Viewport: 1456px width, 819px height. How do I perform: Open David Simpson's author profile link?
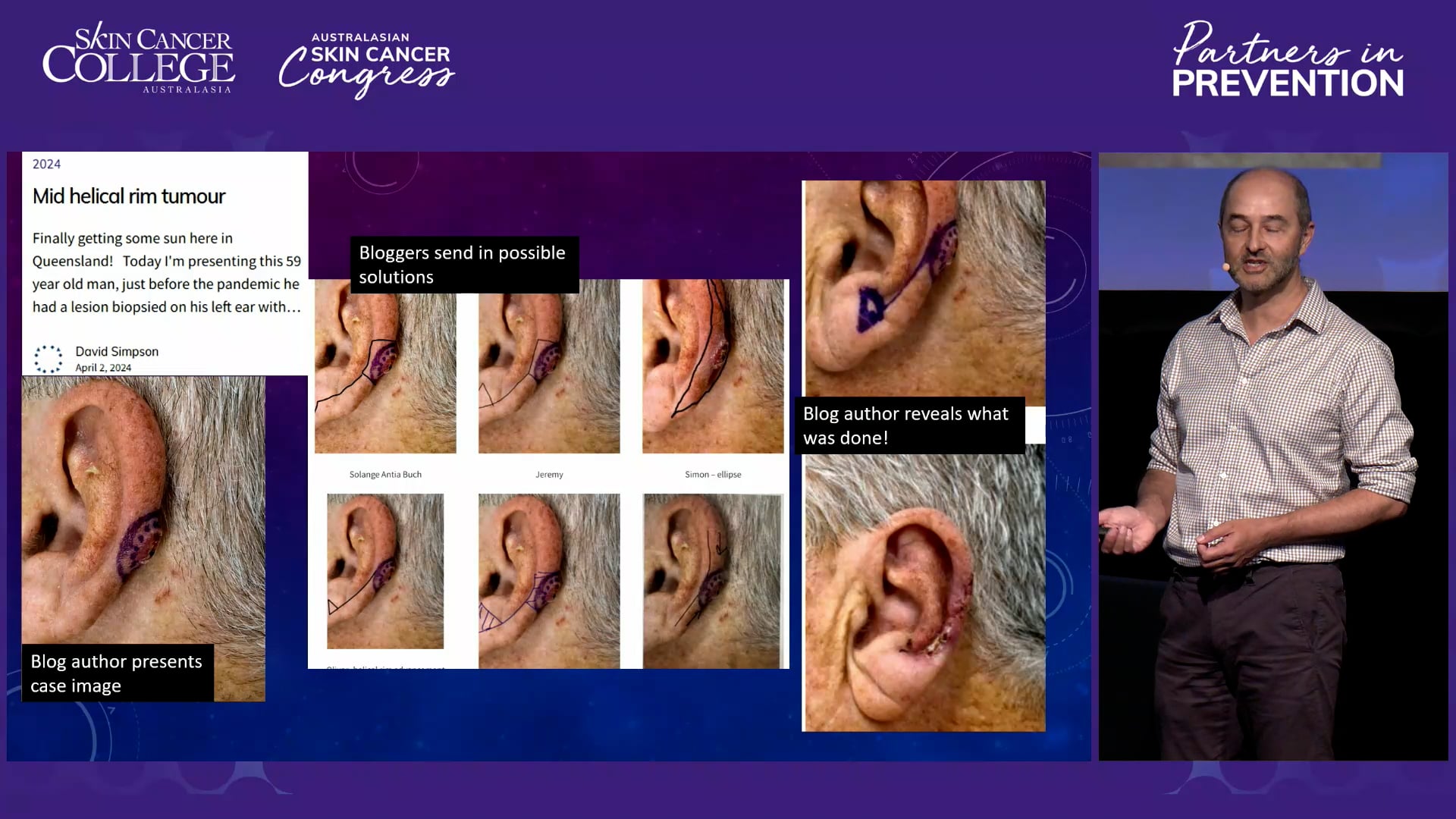[116, 351]
